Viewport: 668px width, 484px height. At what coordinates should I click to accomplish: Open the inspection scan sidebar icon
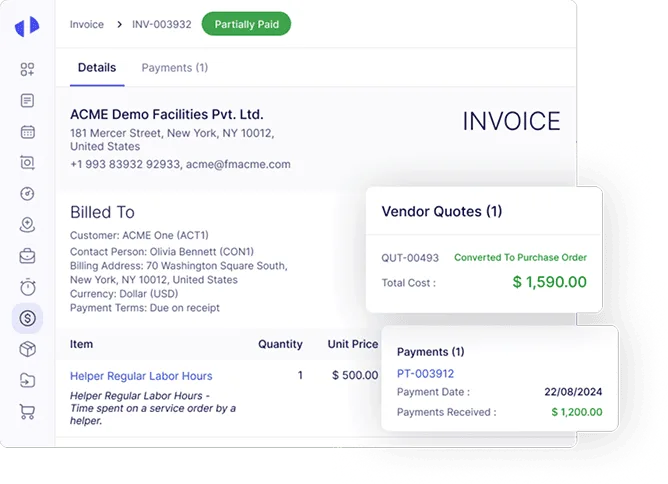pyautogui.click(x=27, y=163)
